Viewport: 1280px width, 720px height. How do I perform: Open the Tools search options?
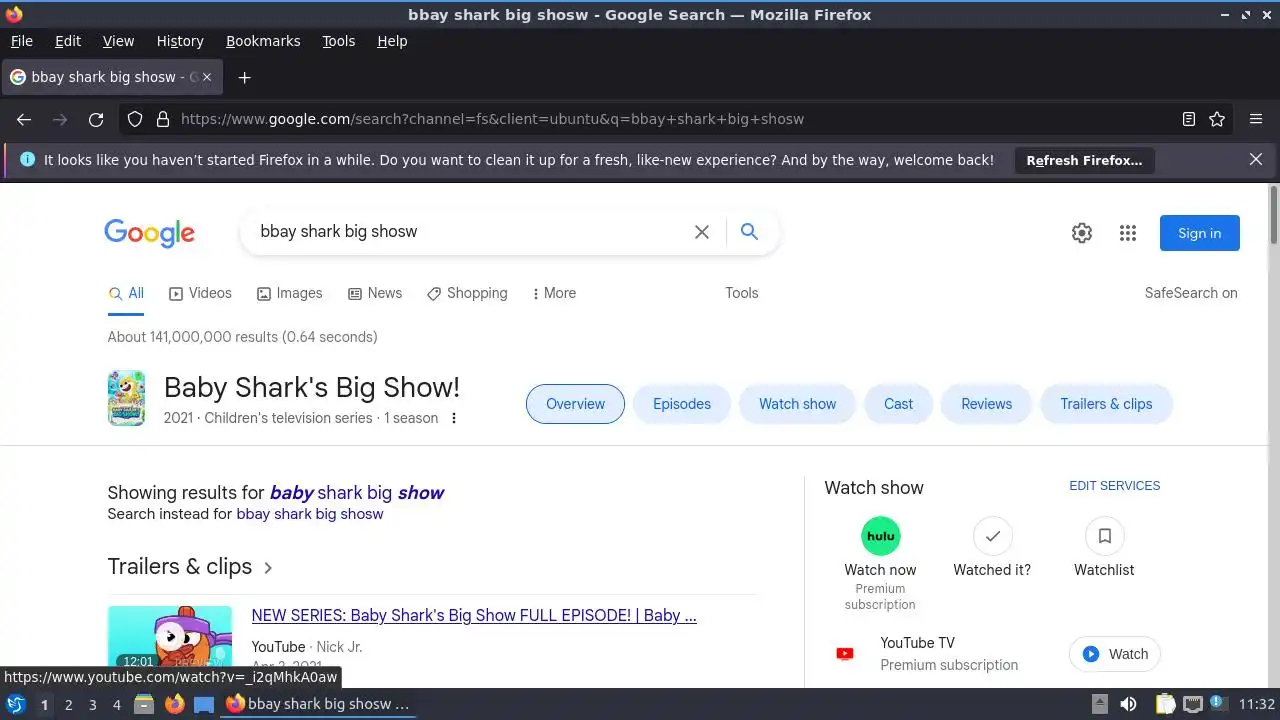pyautogui.click(x=742, y=293)
